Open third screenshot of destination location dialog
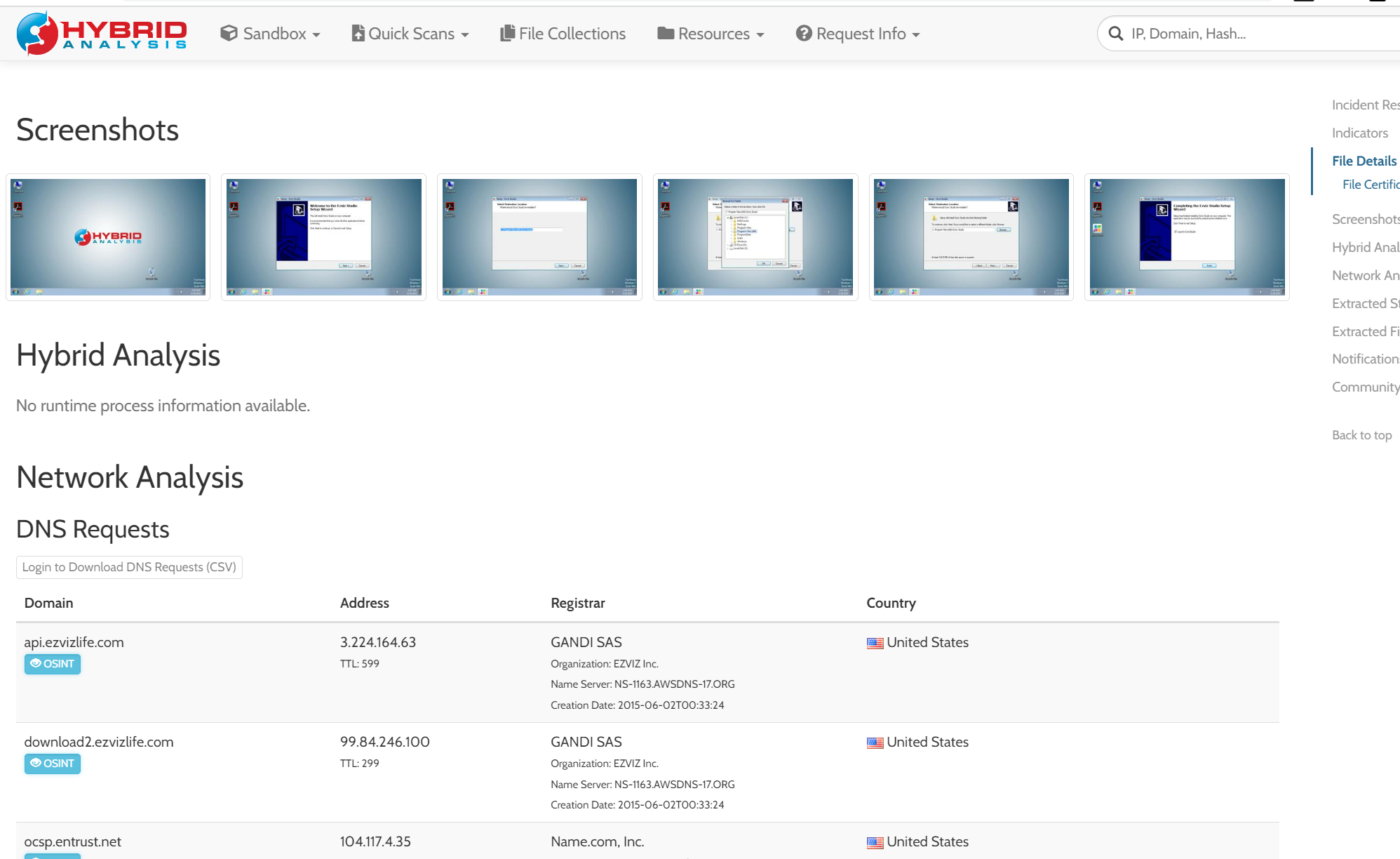Image resolution: width=1400 pixels, height=859 pixels. [539, 237]
